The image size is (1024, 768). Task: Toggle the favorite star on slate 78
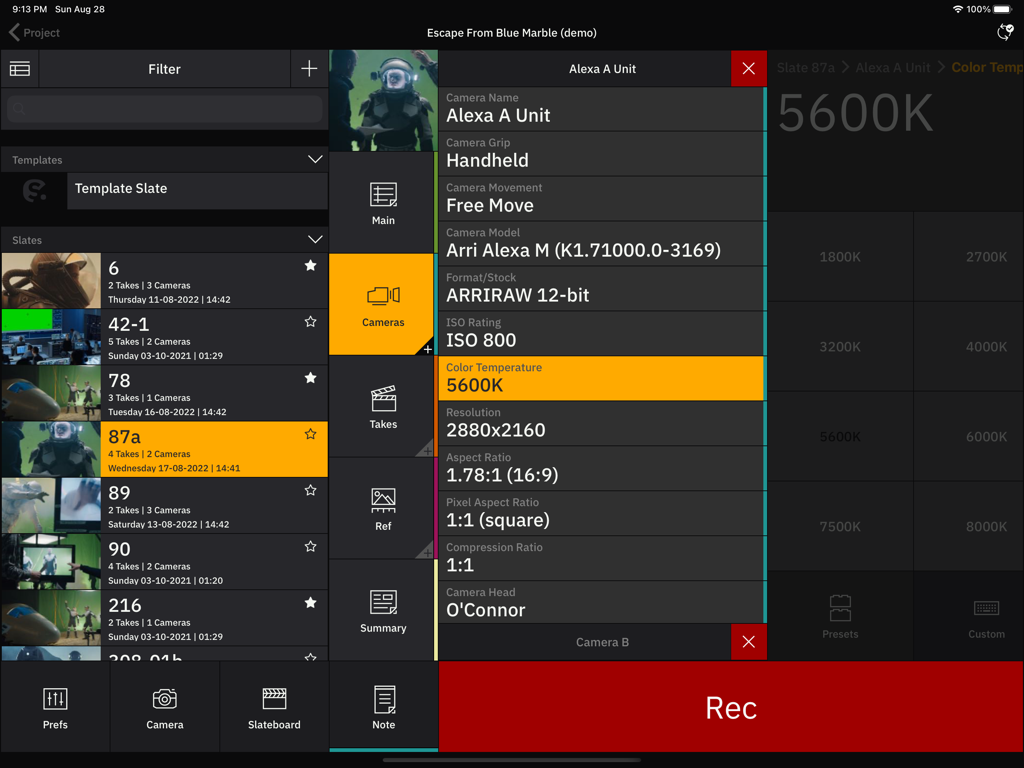point(310,378)
